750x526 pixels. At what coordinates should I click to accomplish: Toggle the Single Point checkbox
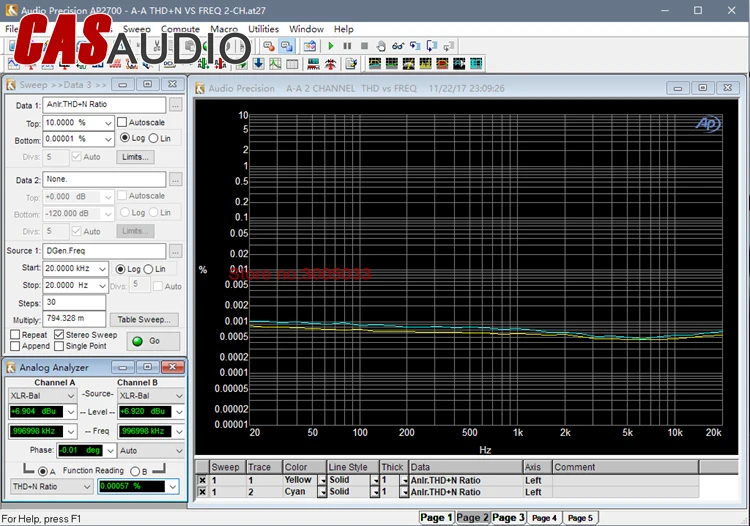click(x=59, y=346)
